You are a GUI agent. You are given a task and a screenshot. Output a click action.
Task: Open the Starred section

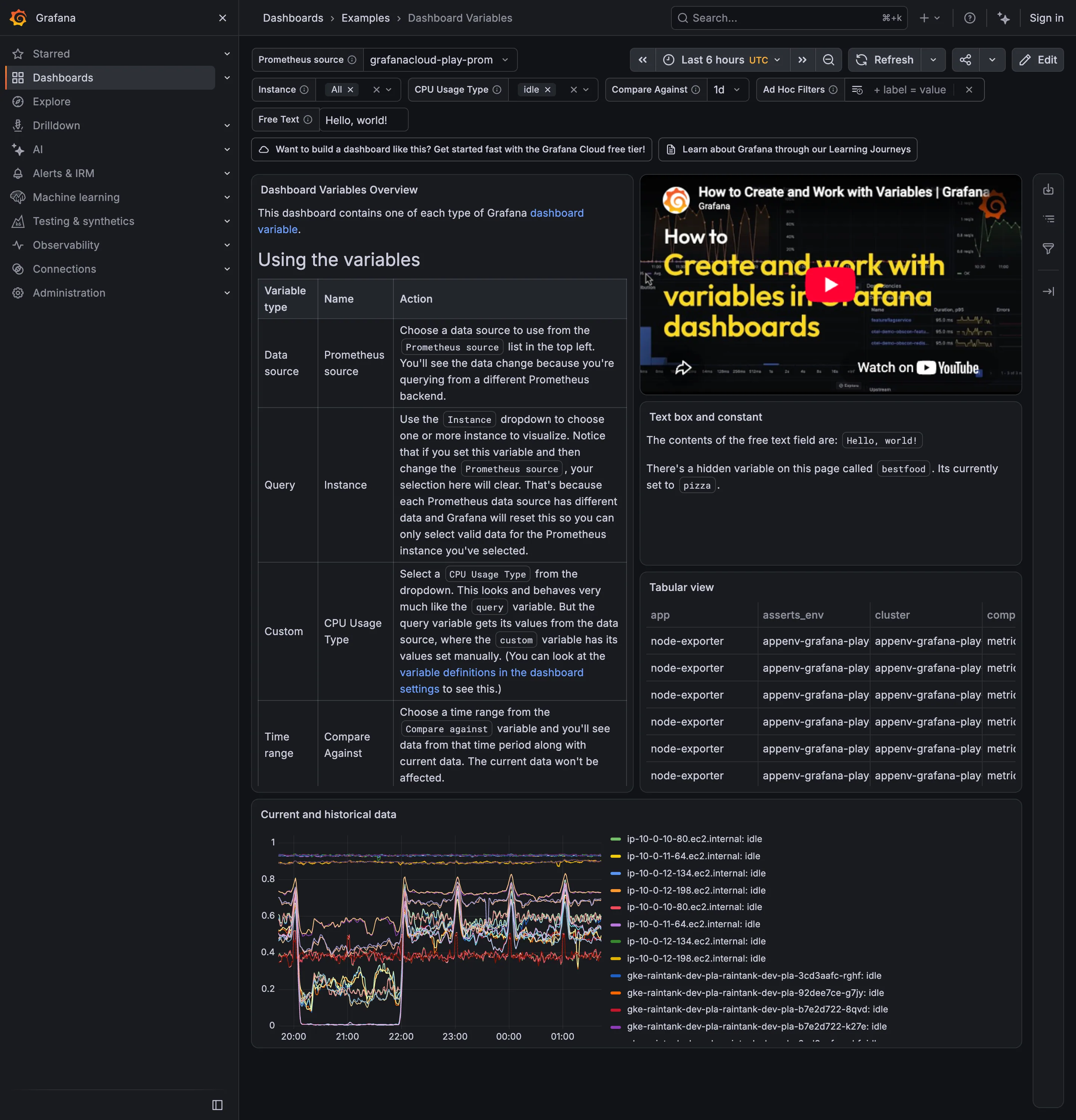(x=52, y=54)
